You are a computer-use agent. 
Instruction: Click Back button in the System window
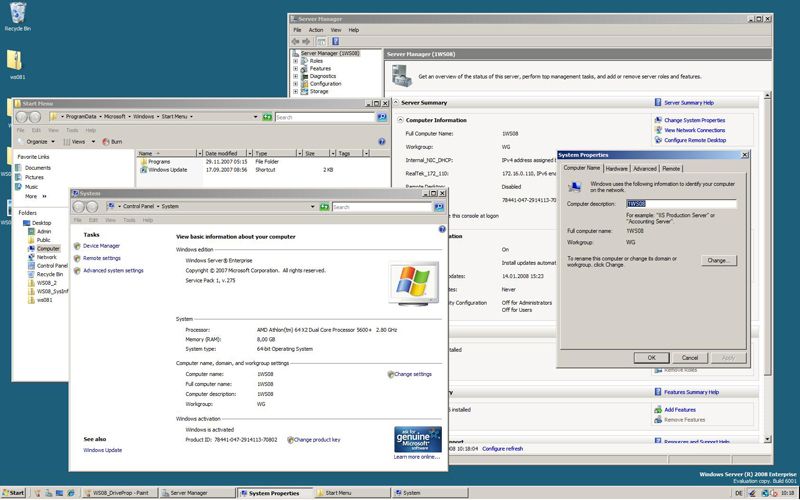tap(79, 207)
